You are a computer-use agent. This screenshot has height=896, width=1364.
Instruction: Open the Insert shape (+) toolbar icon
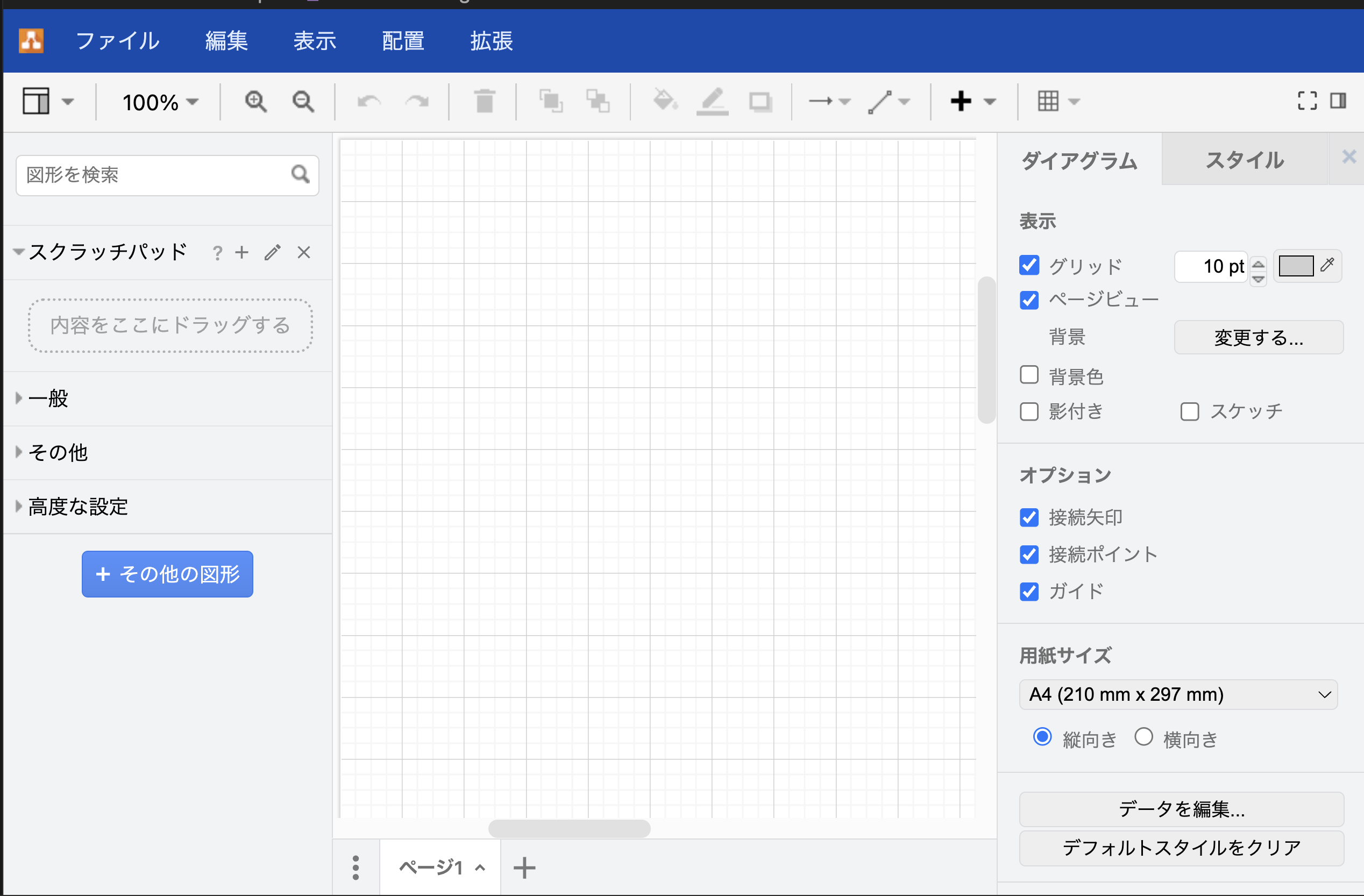(x=962, y=102)
